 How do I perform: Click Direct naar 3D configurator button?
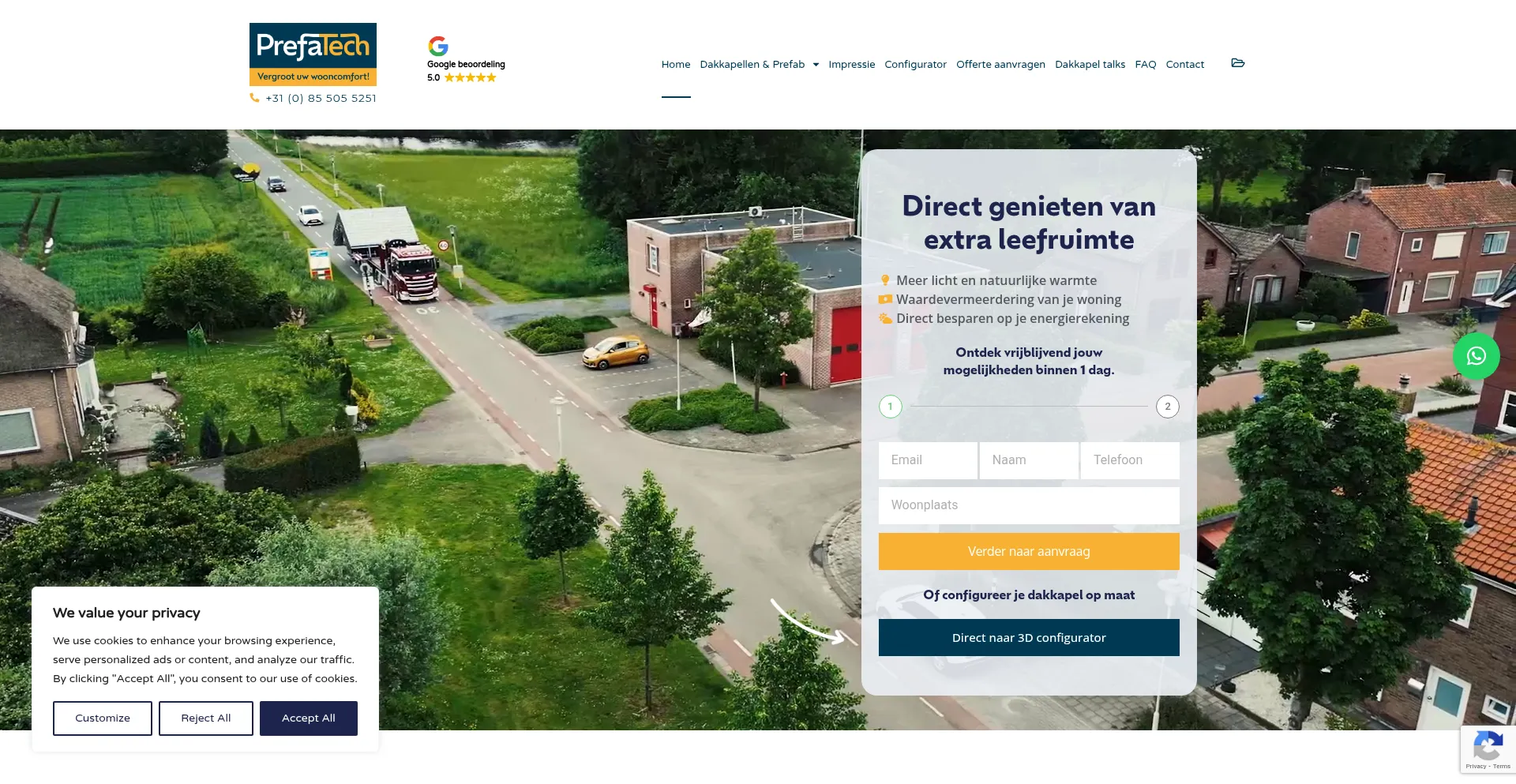pos(1029,638)
